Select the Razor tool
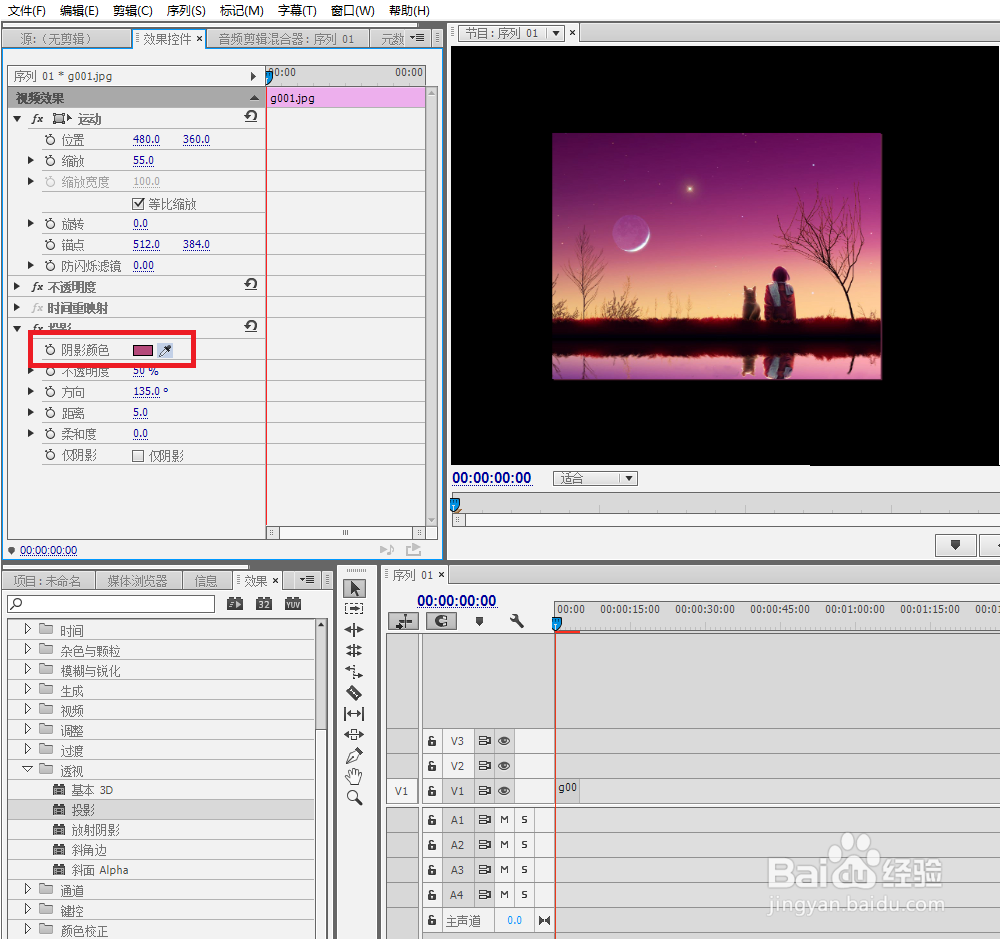The image size is (1000, 939). coord(354,693)
